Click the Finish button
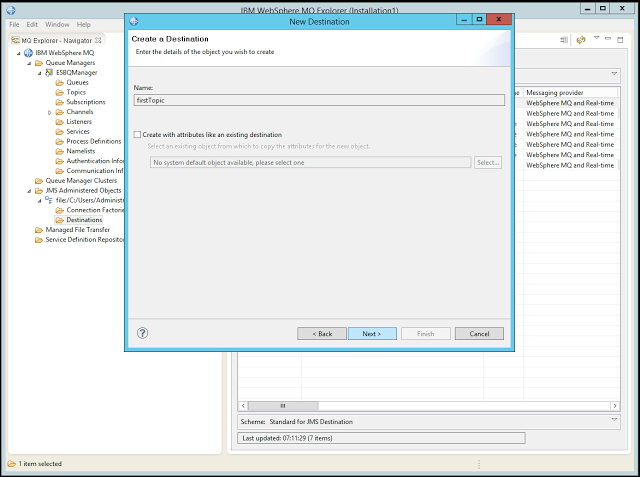The image size is (640, 477). pyautogui.click(x=426, y=333)
